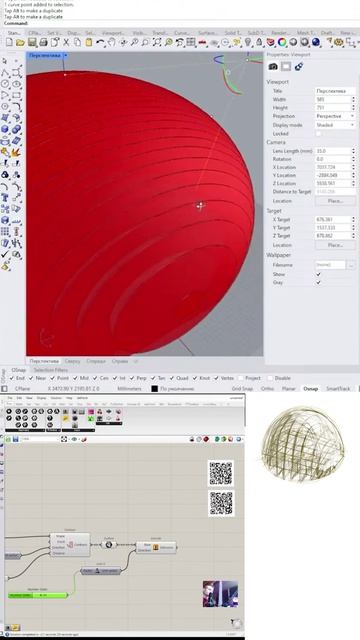
Task: Select the Box solid tool icon
Action: click(x=5, y=129)
